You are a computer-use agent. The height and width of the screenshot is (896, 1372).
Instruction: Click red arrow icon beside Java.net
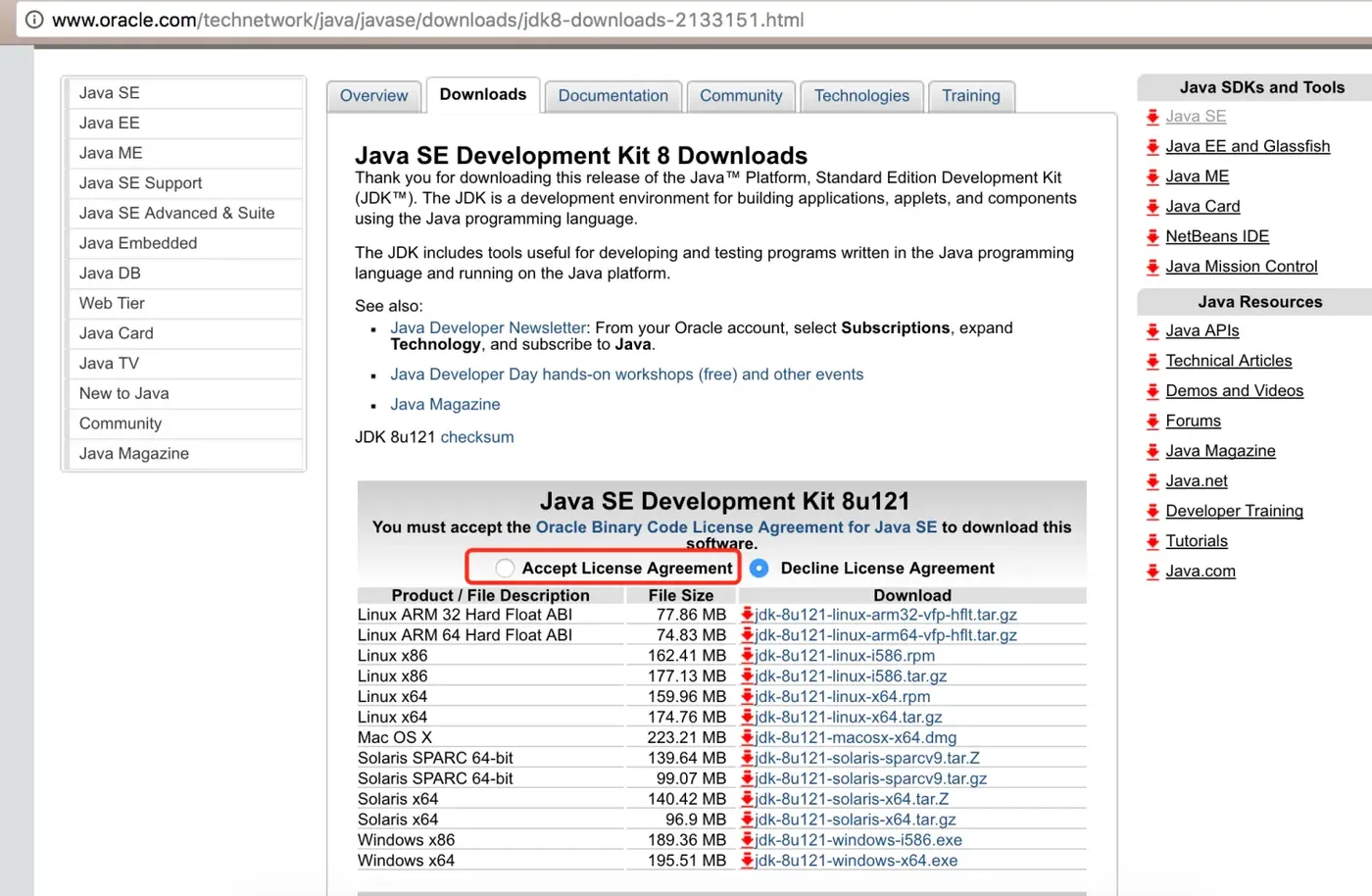(1152, 481)
